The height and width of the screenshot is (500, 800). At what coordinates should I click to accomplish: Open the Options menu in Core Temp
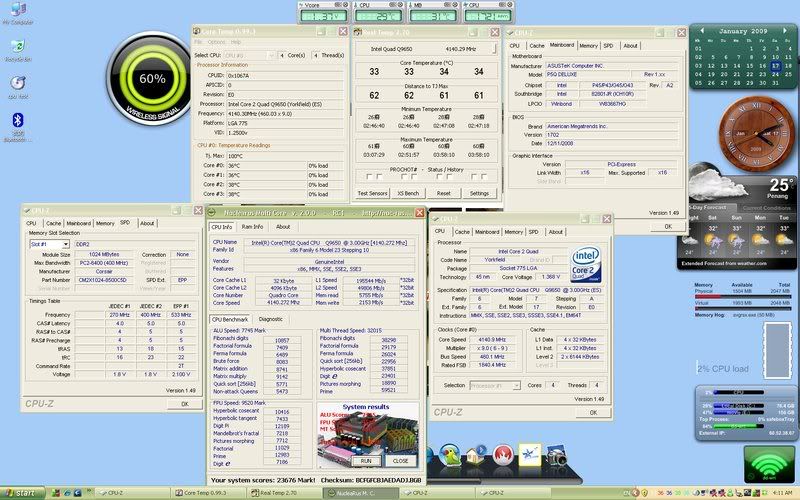tap(216, 42)
